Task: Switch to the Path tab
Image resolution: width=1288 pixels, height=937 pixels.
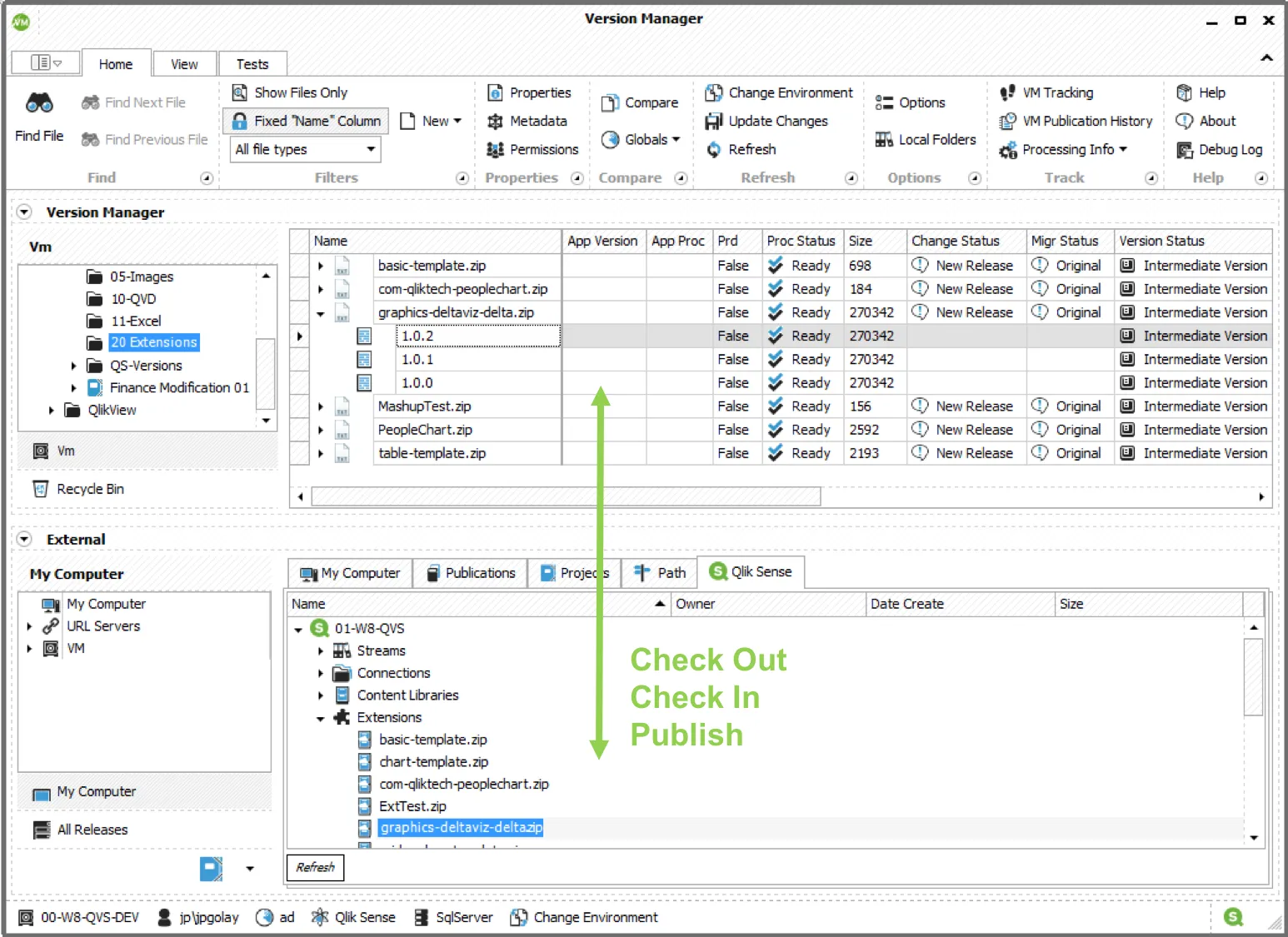Action: pyautogui.click(x=660, y=573)
